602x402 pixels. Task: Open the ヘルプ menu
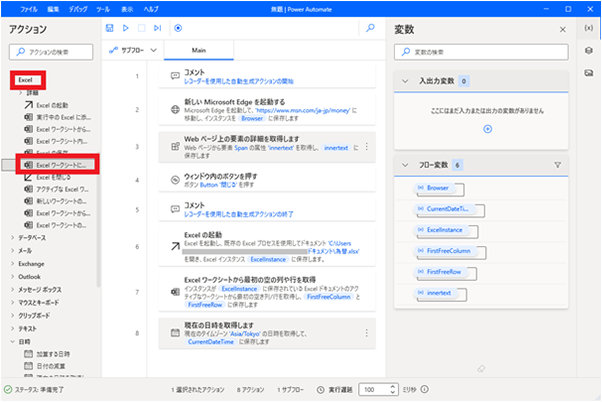point(151,9)
